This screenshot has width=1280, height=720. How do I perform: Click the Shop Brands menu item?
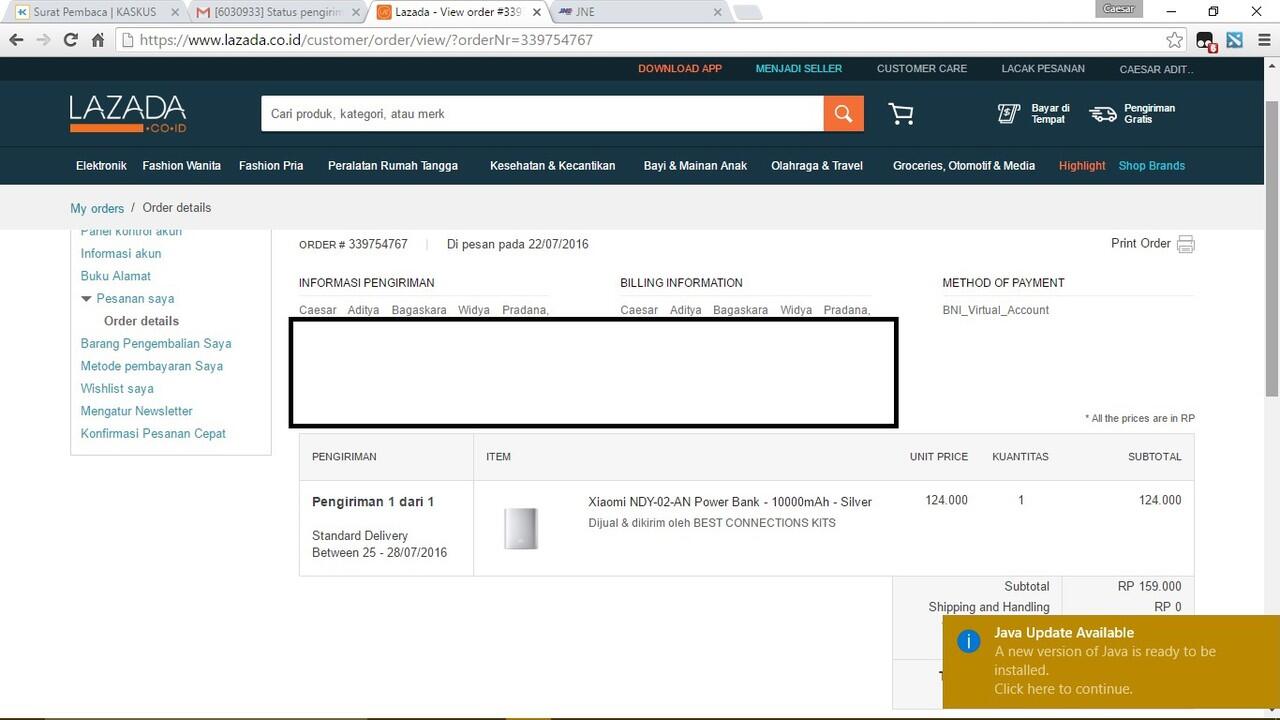point(1152,166)
